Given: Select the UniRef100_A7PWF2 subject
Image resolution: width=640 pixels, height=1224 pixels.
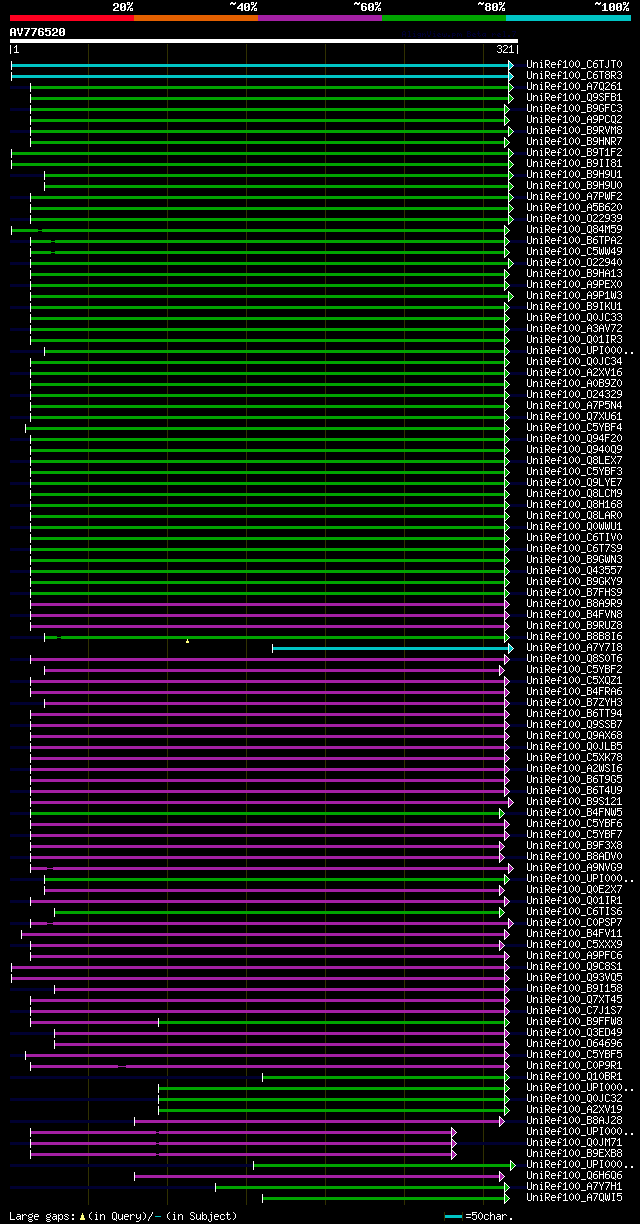Looking at the screenshot, I should pos(574,197).
